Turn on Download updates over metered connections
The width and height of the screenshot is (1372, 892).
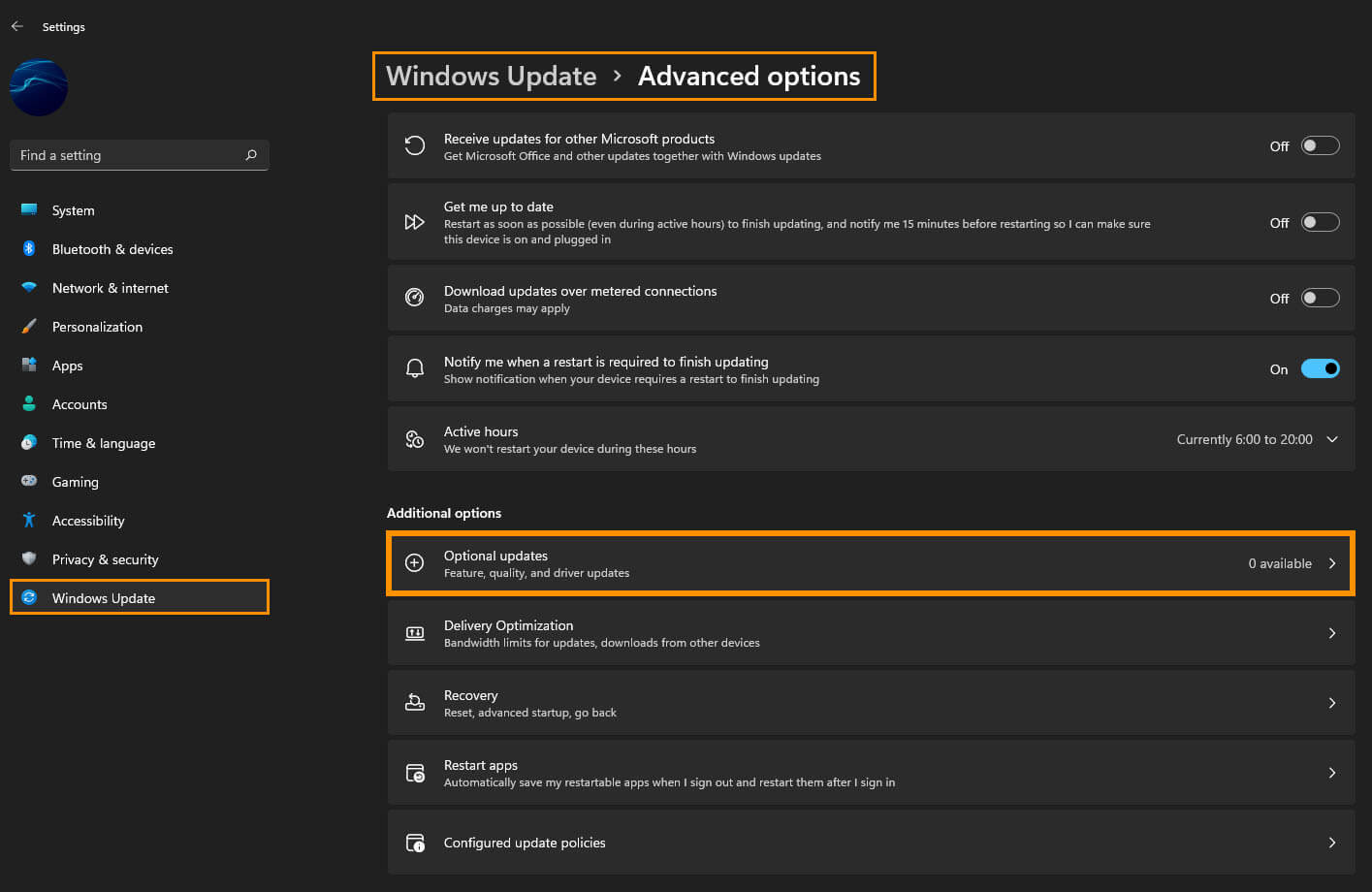pos(1320,298)
